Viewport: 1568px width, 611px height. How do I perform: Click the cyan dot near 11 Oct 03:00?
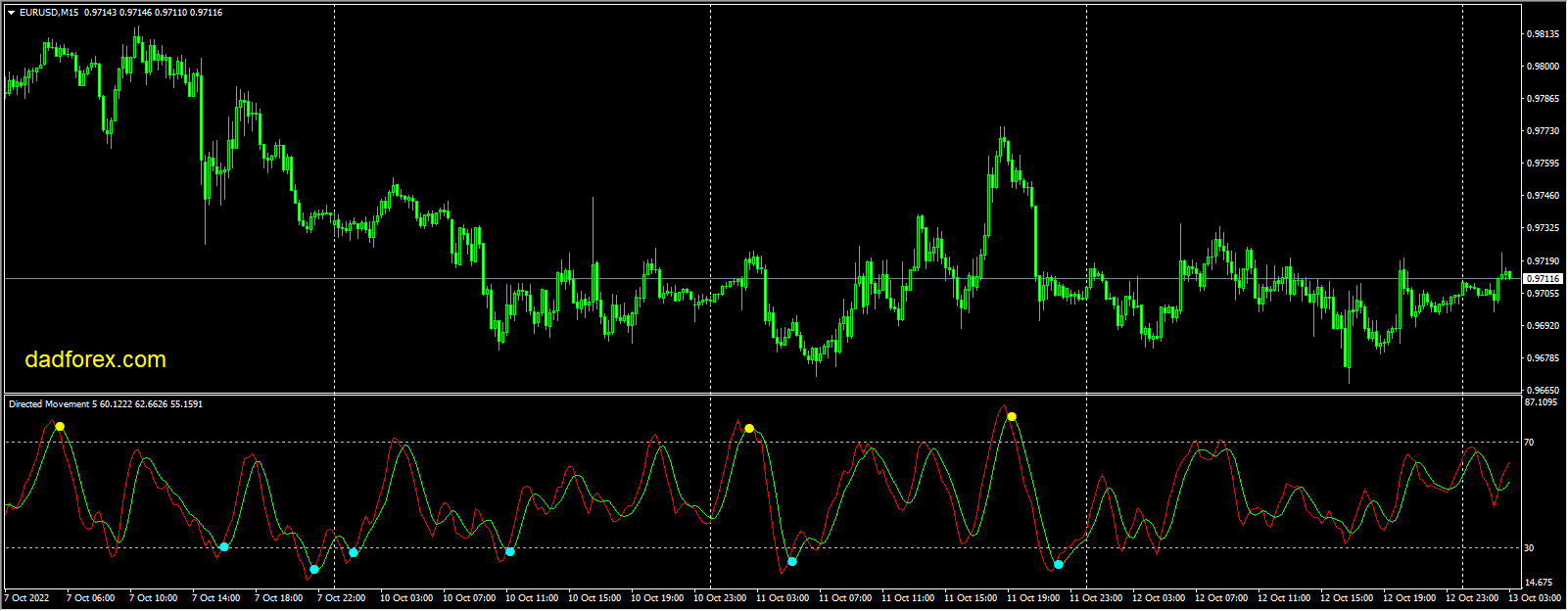click(x=792, y=562)
